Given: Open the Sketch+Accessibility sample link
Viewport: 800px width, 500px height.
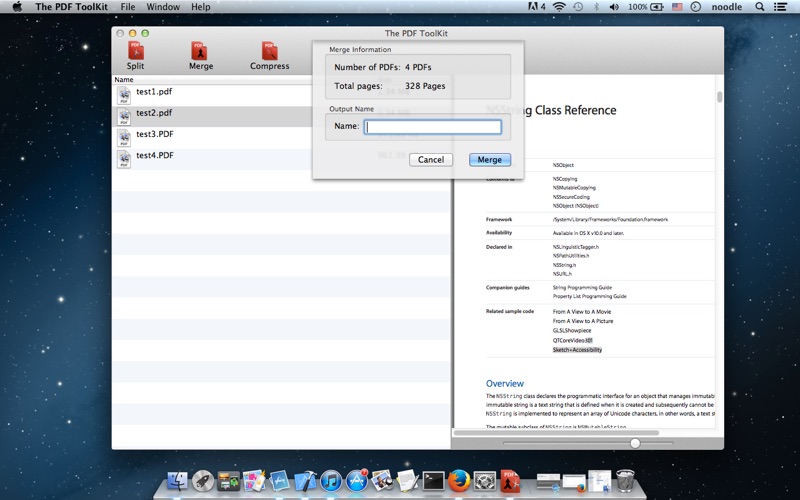Looking at the screenshot, I should [577, 350].
